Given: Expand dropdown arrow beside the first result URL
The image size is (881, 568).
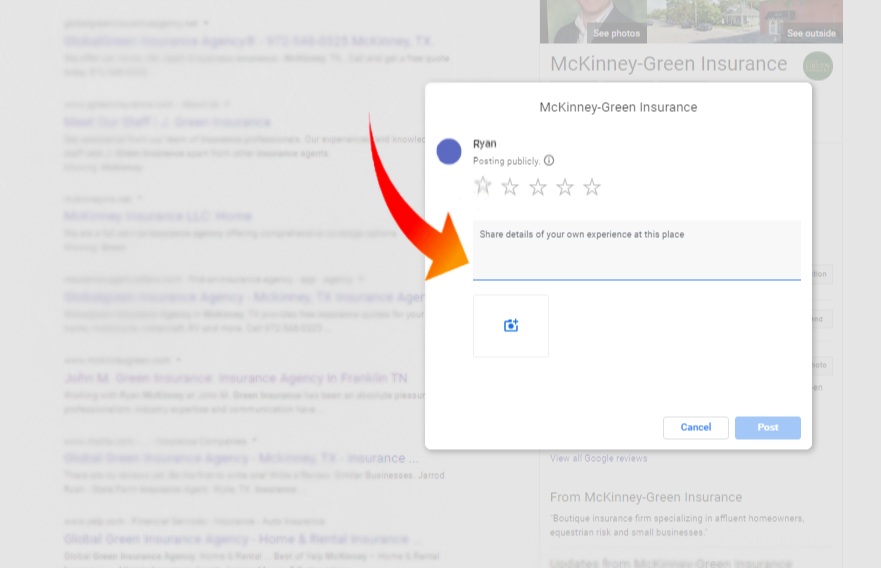Looking at the screenshot, I should 206,22.
